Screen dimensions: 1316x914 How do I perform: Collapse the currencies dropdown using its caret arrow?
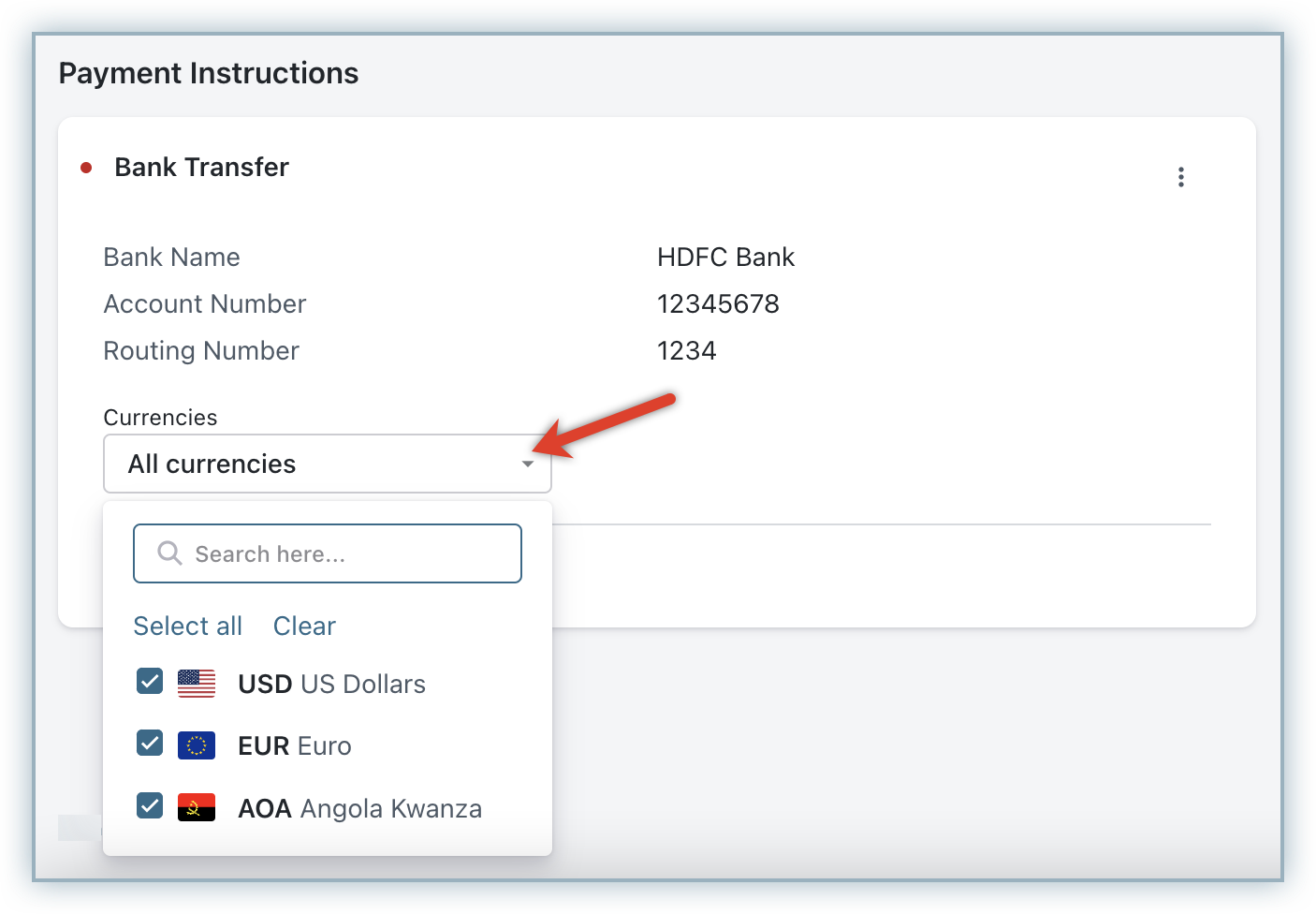[528, 464]
